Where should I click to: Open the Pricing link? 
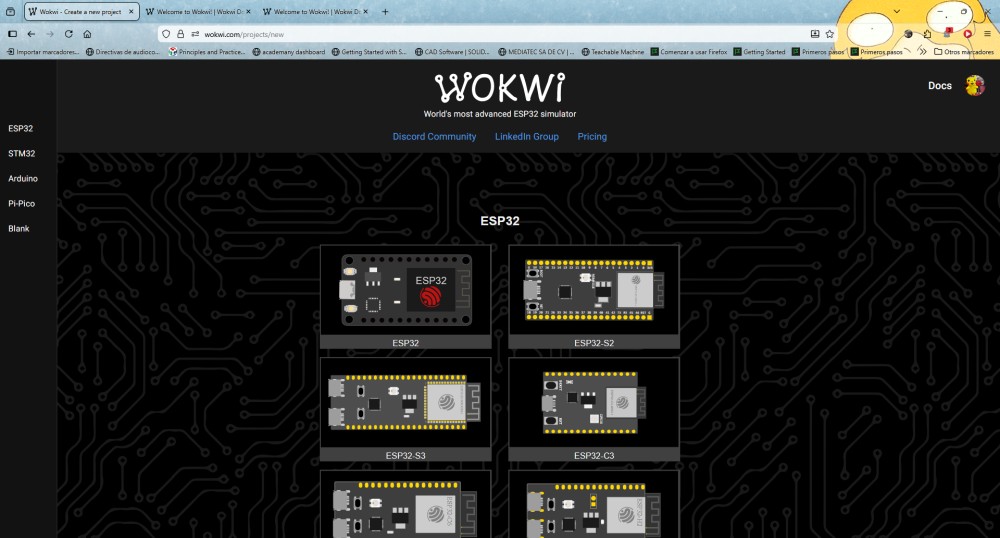click(592, 136)
